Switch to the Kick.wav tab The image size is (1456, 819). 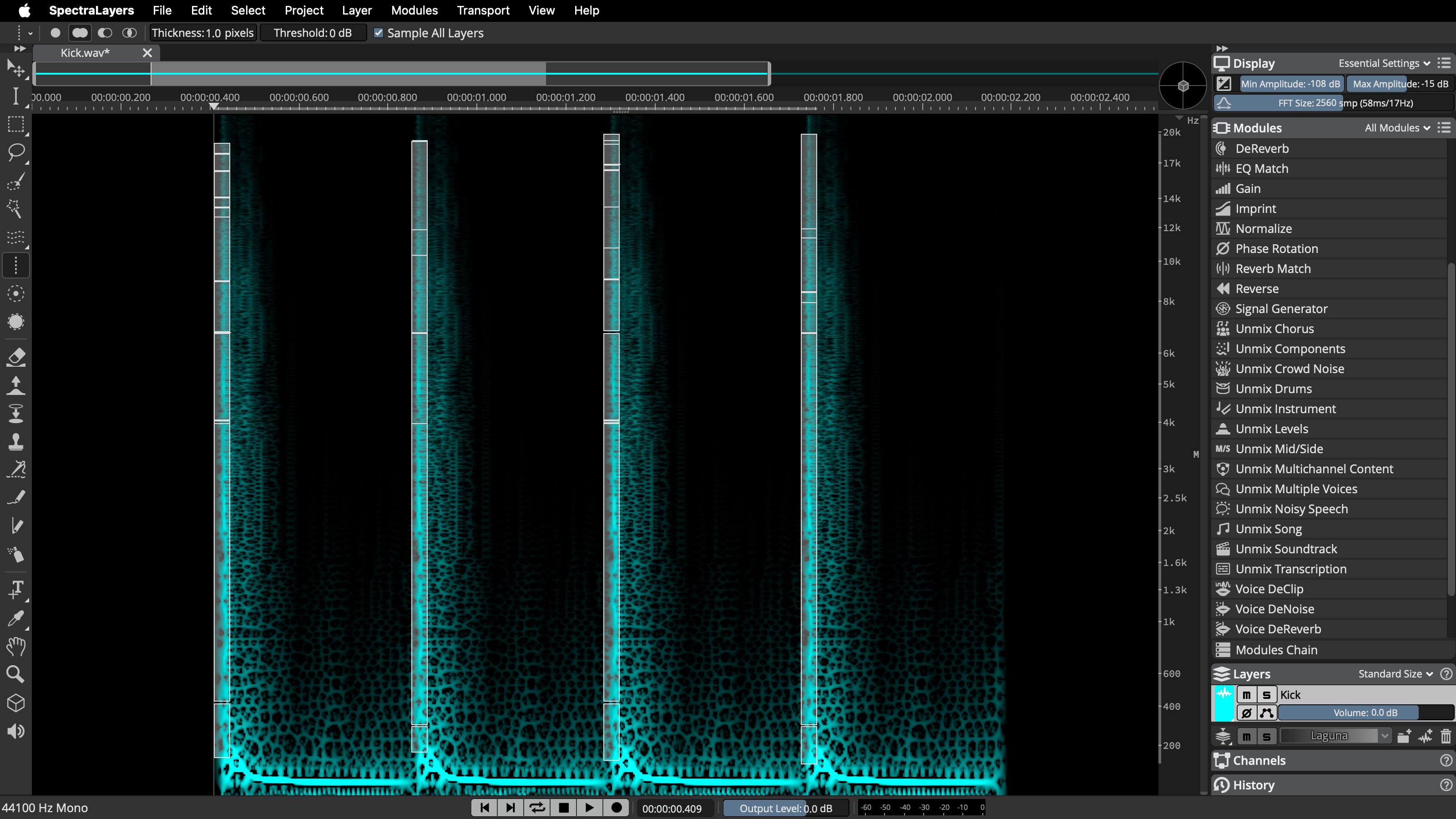pyautogui.click(x=85, y=53)
